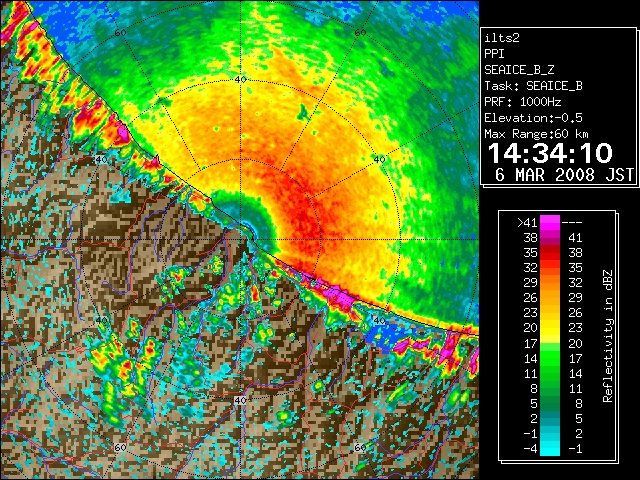Select the "PPI" scan type label
Viewport: 640px width, 480px height.
494,54
